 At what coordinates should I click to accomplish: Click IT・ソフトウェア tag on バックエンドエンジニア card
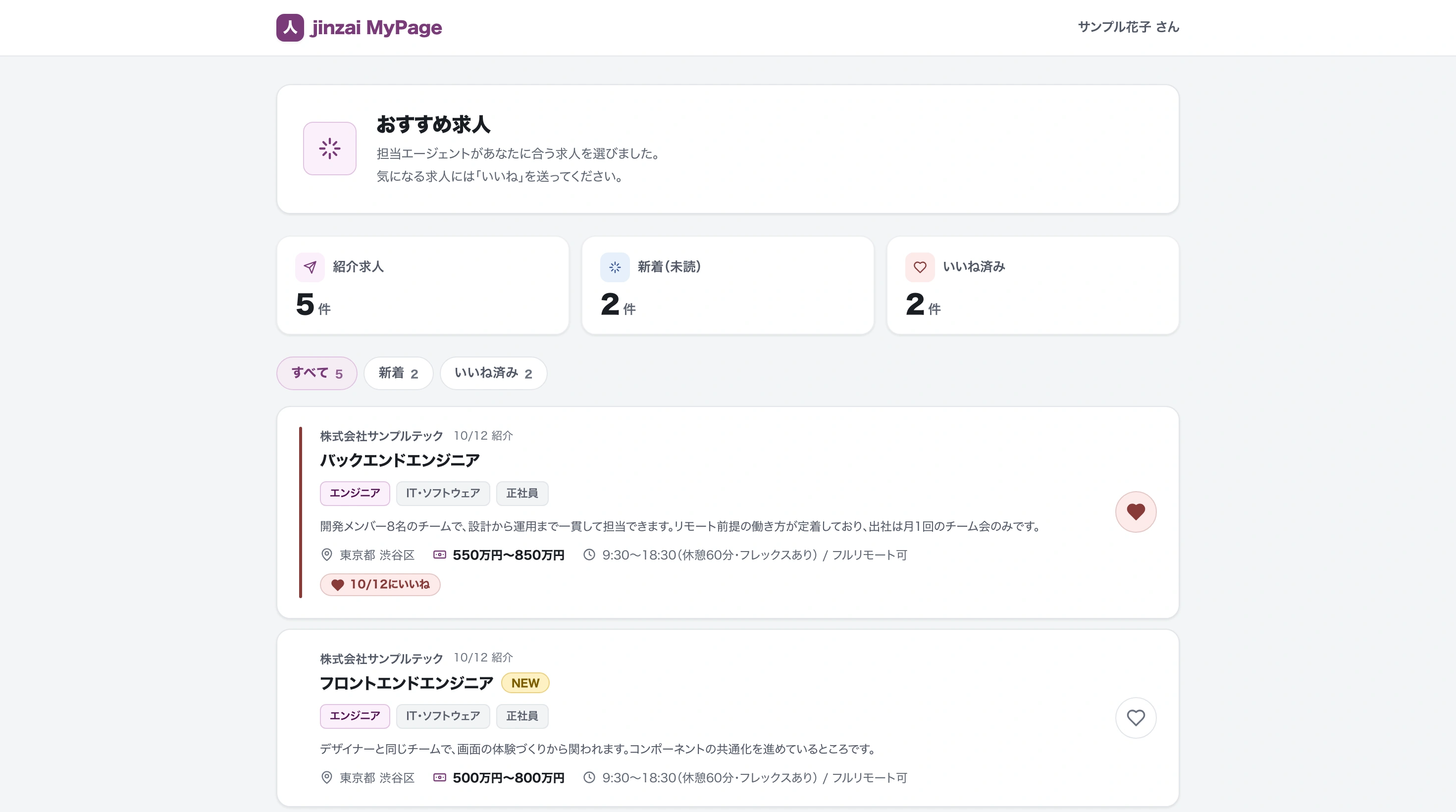[x=443, y=493]
